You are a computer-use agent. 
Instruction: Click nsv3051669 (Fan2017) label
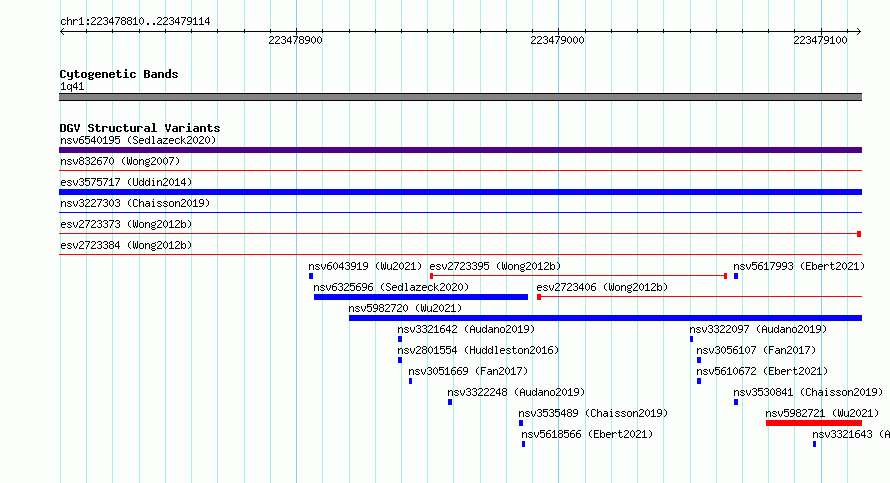[x=468, y=371]
